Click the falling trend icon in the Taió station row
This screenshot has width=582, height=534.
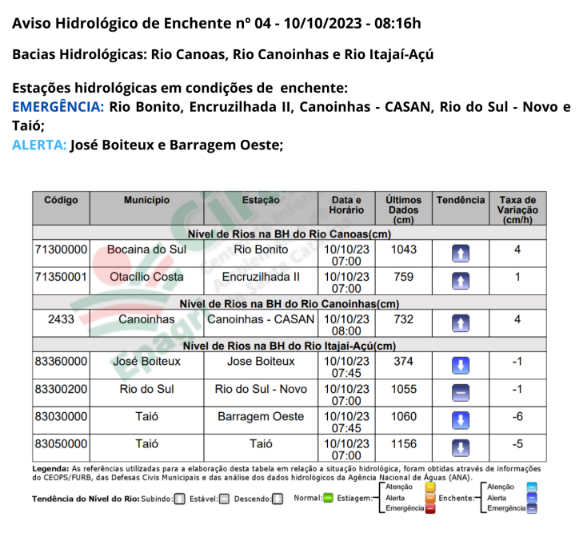tap(461, 448)
